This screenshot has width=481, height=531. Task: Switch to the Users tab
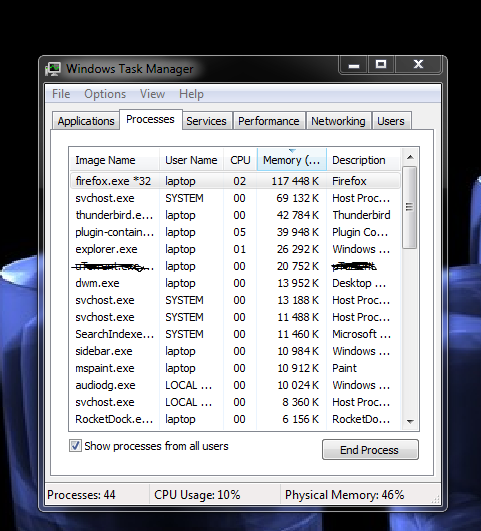pyautogui.click(x=391, y=121)
